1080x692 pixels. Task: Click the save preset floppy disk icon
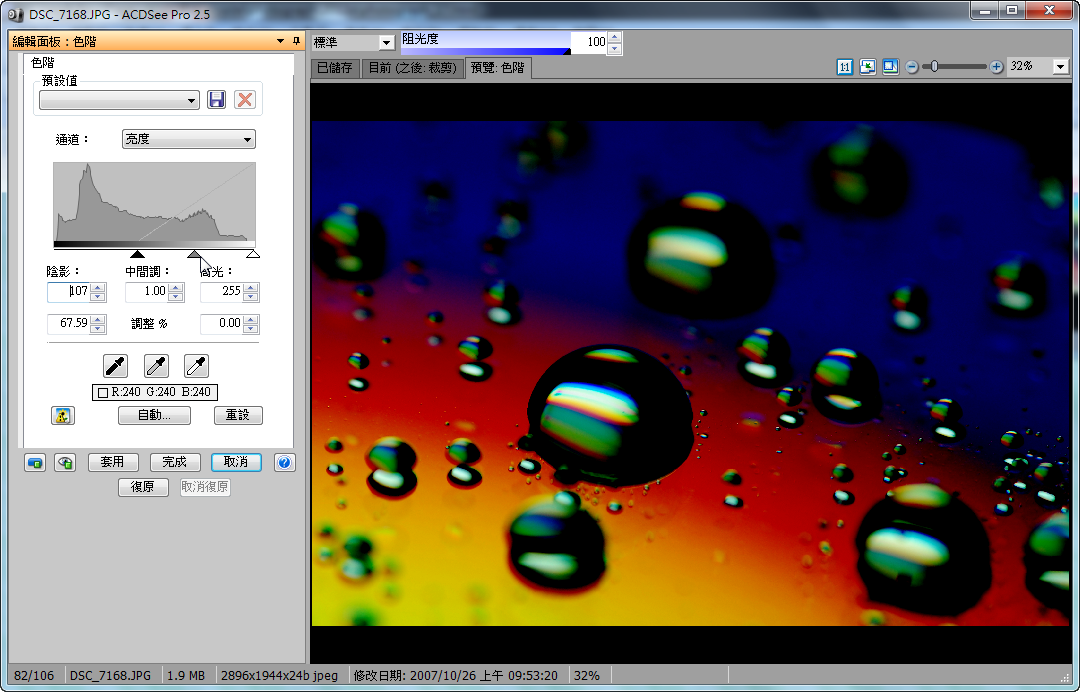[216, 100]
